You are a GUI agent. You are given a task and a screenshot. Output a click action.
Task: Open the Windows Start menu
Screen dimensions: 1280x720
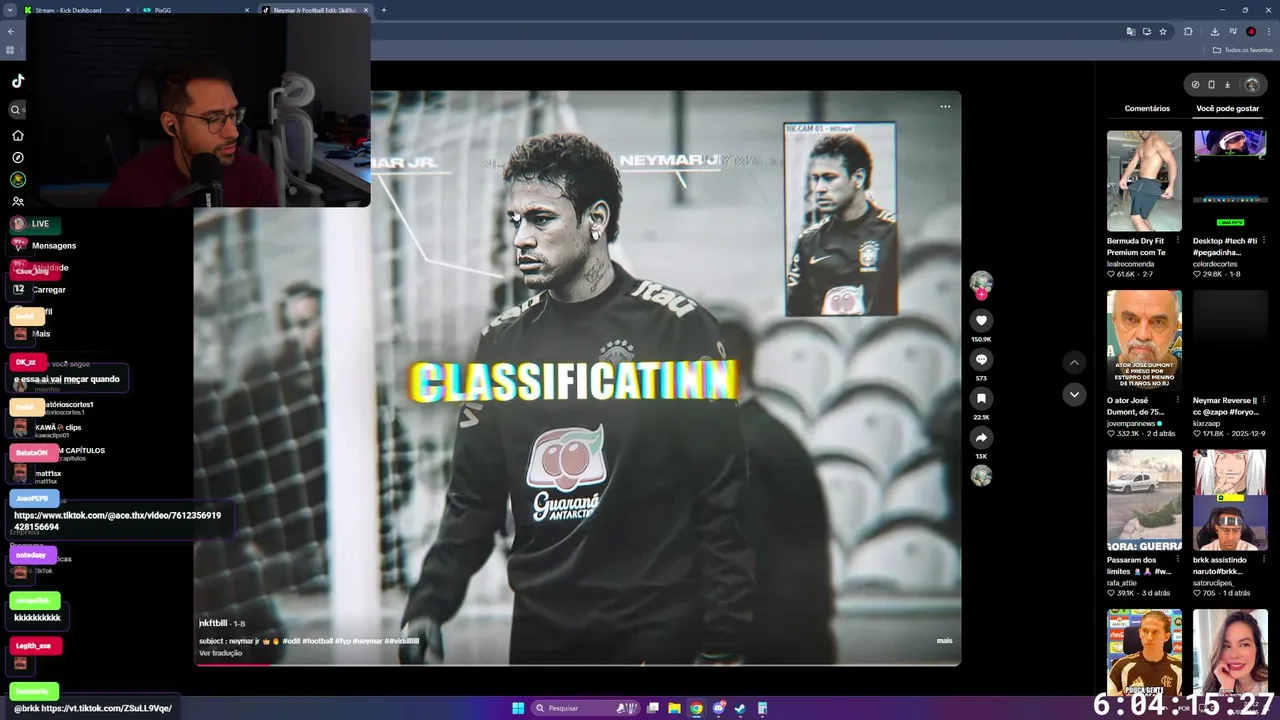[x=518, y=708]
